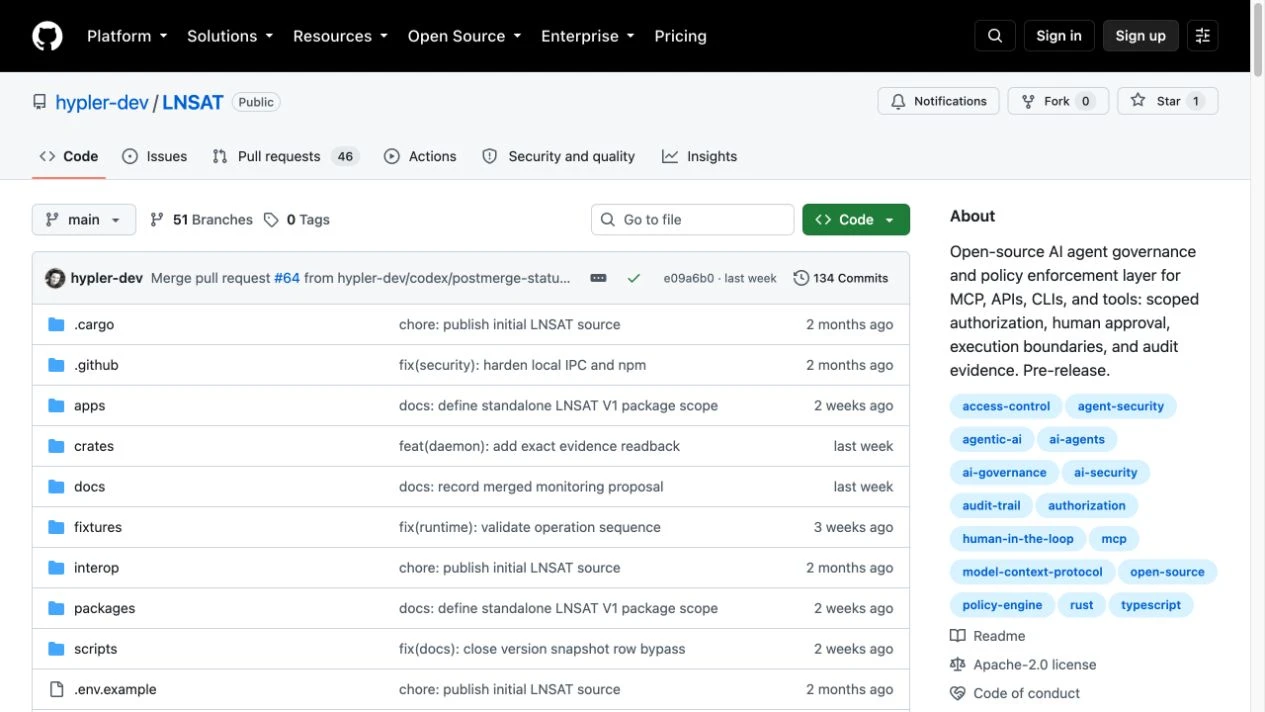Screen dimensions: 1265x712
Task: Open the main branch selector dropdown
Action: pos(84,220)
